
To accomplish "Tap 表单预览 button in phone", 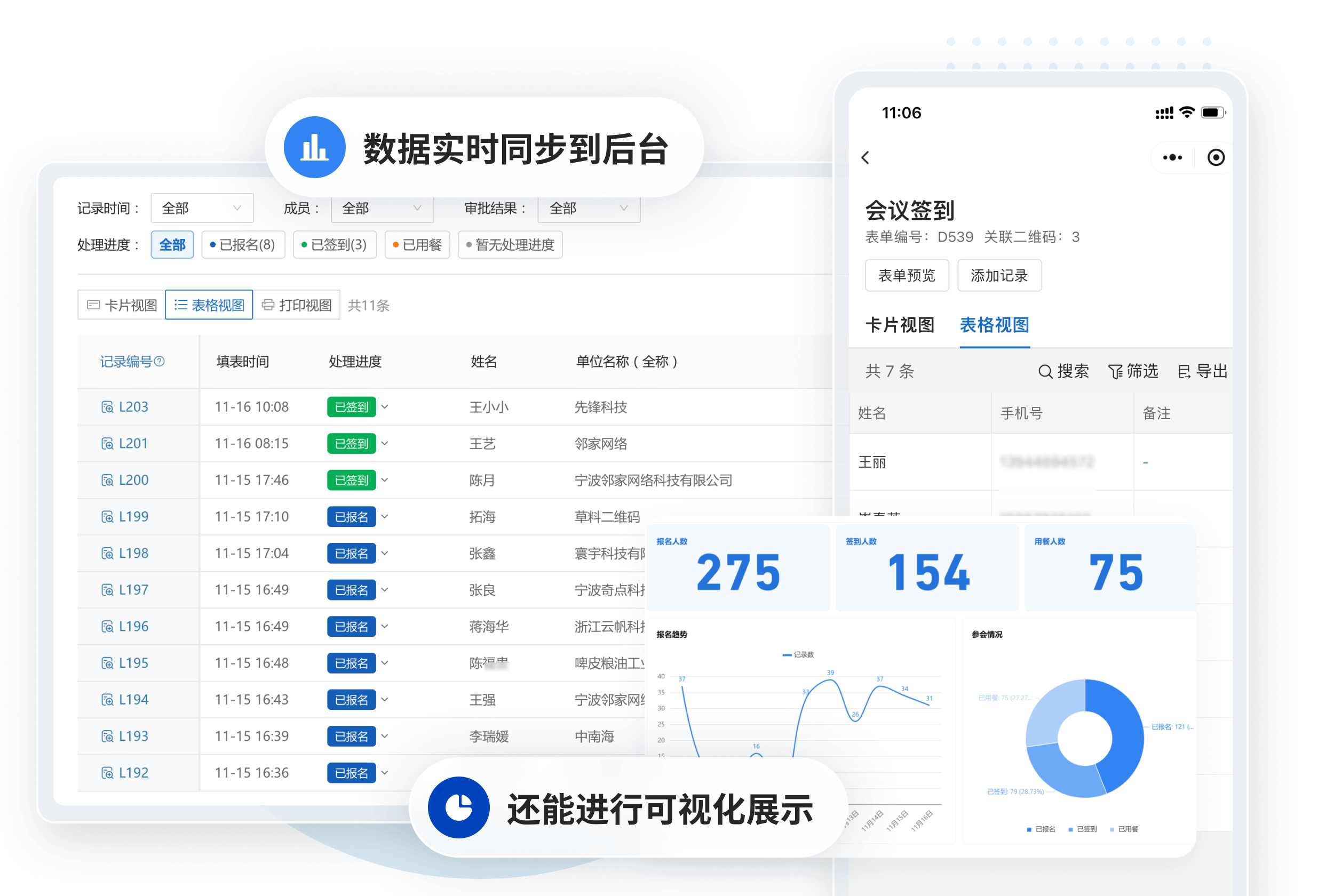I will (x=907, y=275).
